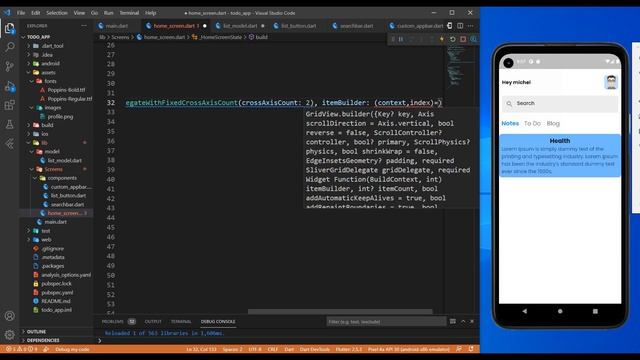Switch to the OUTPUT panel tab

coord(153,322)
